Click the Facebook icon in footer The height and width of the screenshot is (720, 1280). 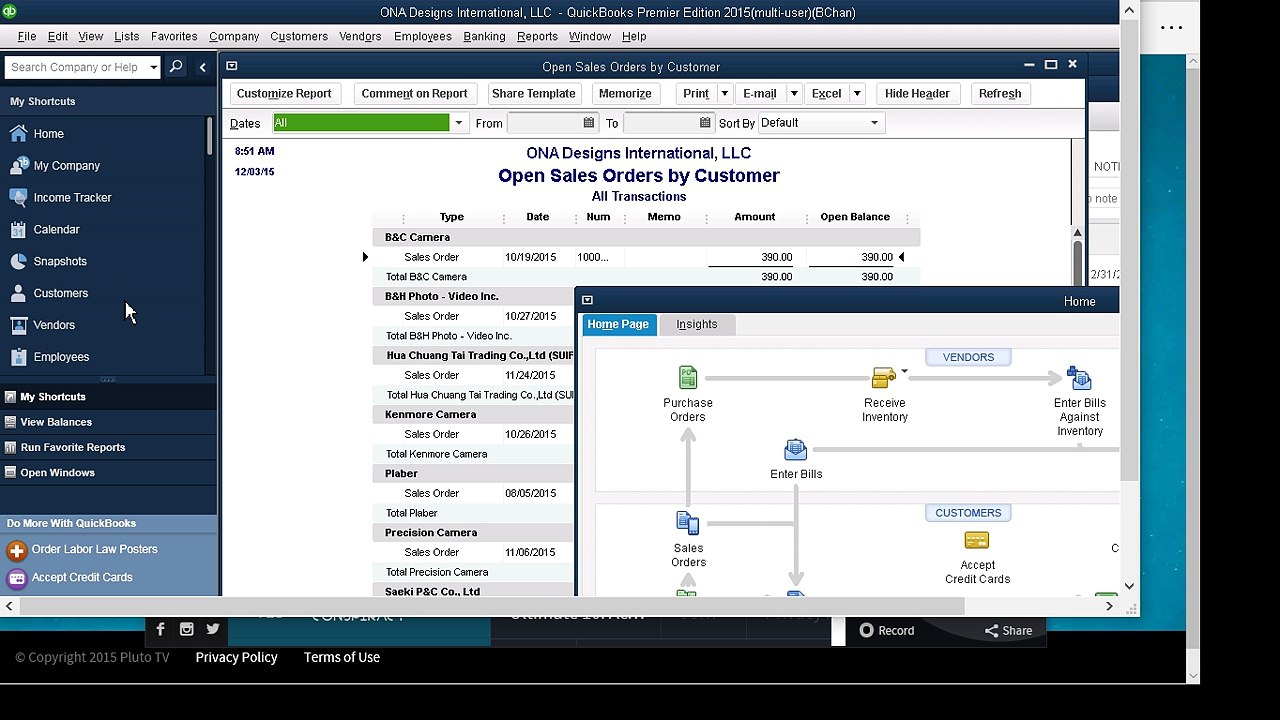coord(160,629)
